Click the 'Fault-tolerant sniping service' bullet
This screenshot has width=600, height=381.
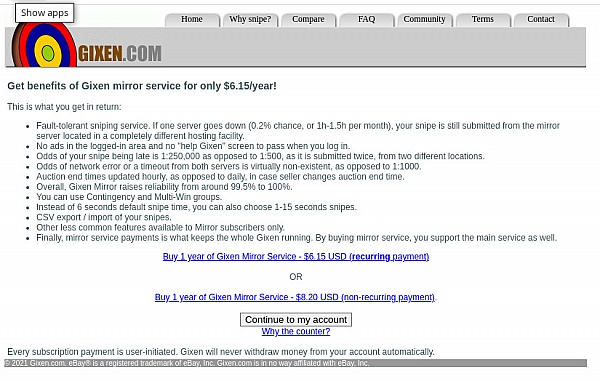tap(298, 131)
